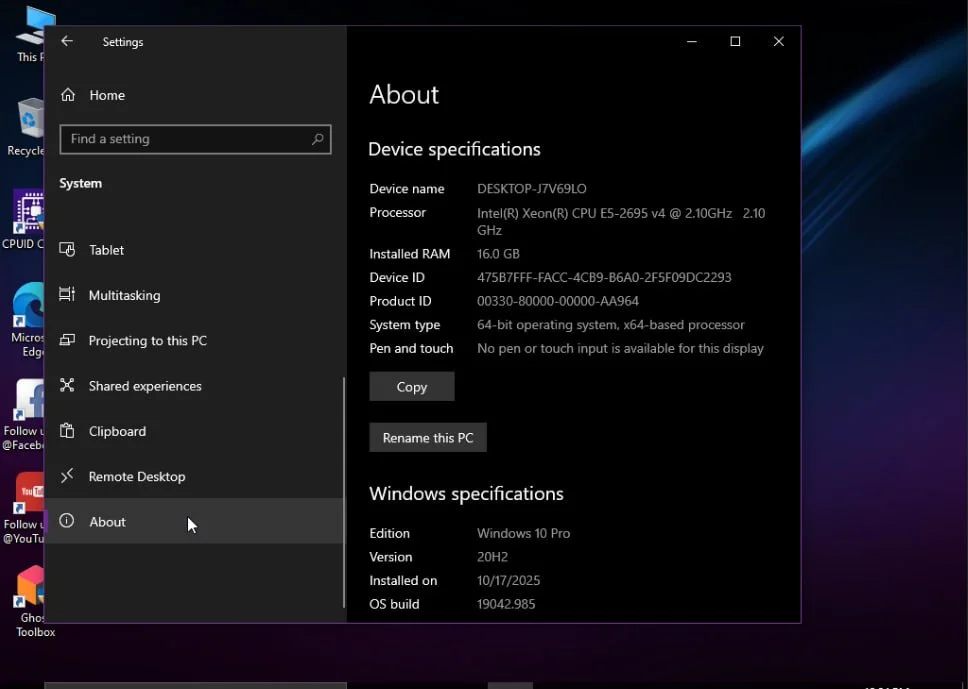The height and width of the screenshot is (689, 968).
Task: Click Product ID 00330-80000-00000-AA964
Action: [557, 301]
